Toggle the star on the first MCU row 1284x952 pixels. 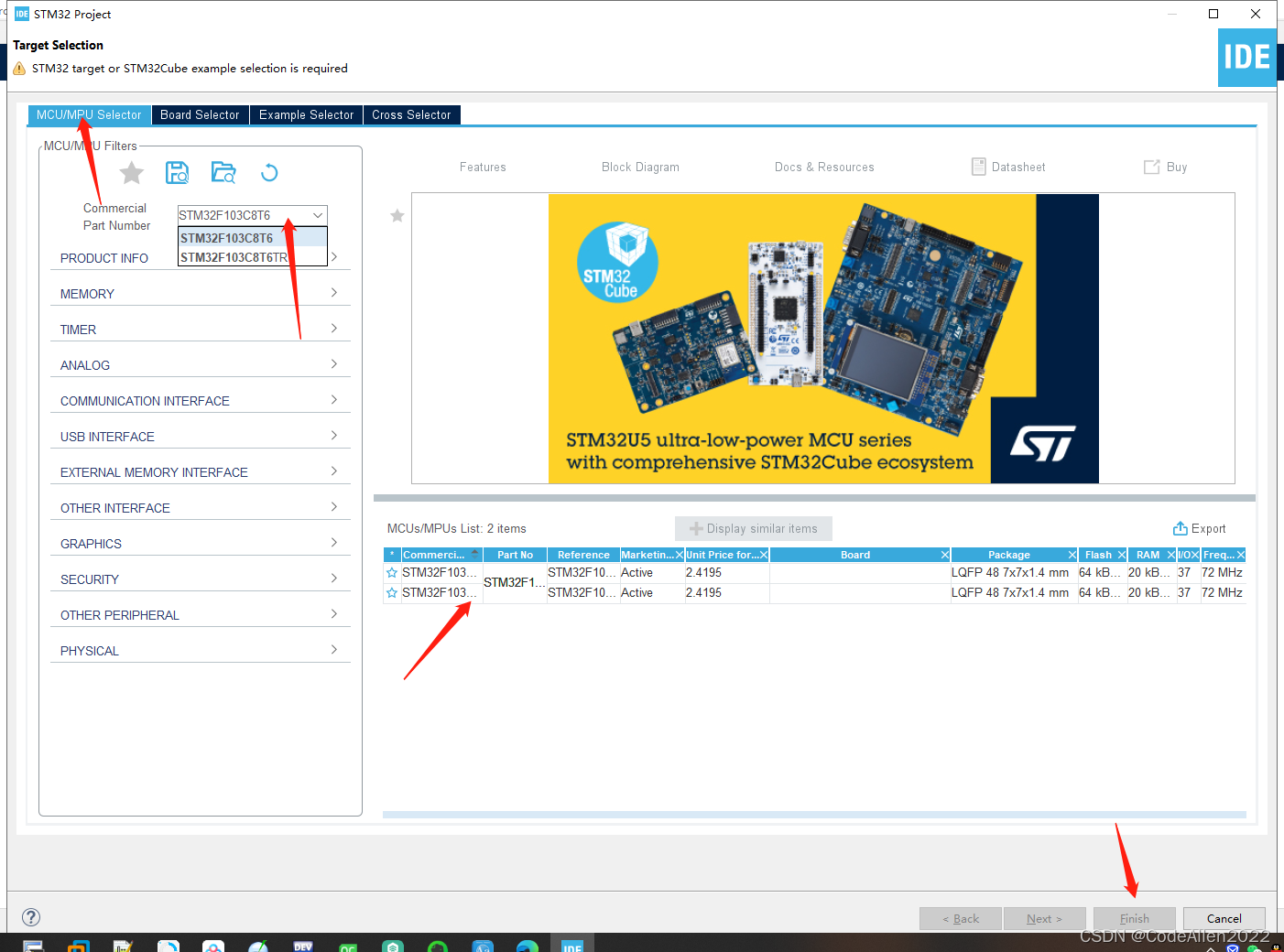pos(392,571)
